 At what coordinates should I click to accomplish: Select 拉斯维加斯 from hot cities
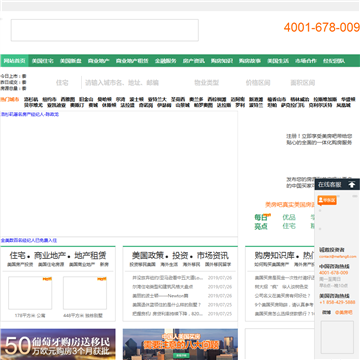click(x=325, y=99)
